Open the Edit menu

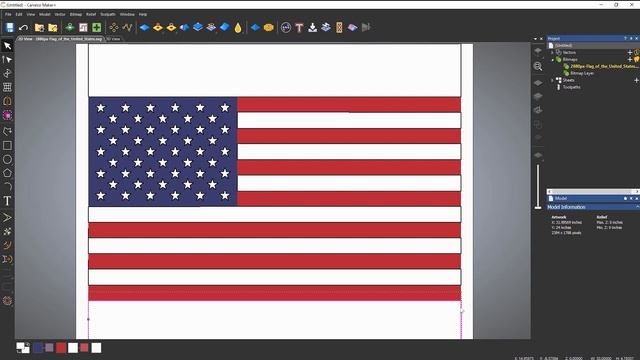(19, 14)
